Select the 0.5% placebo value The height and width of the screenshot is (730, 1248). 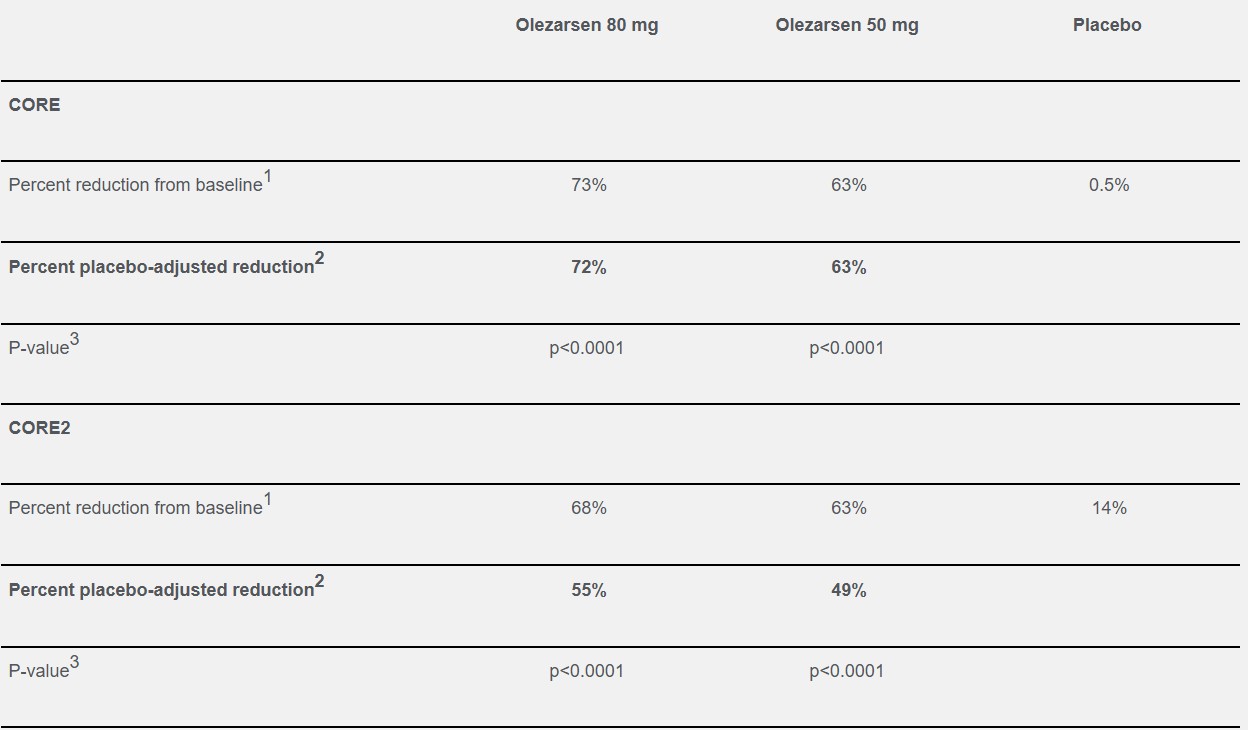[x=1109, y=185]
